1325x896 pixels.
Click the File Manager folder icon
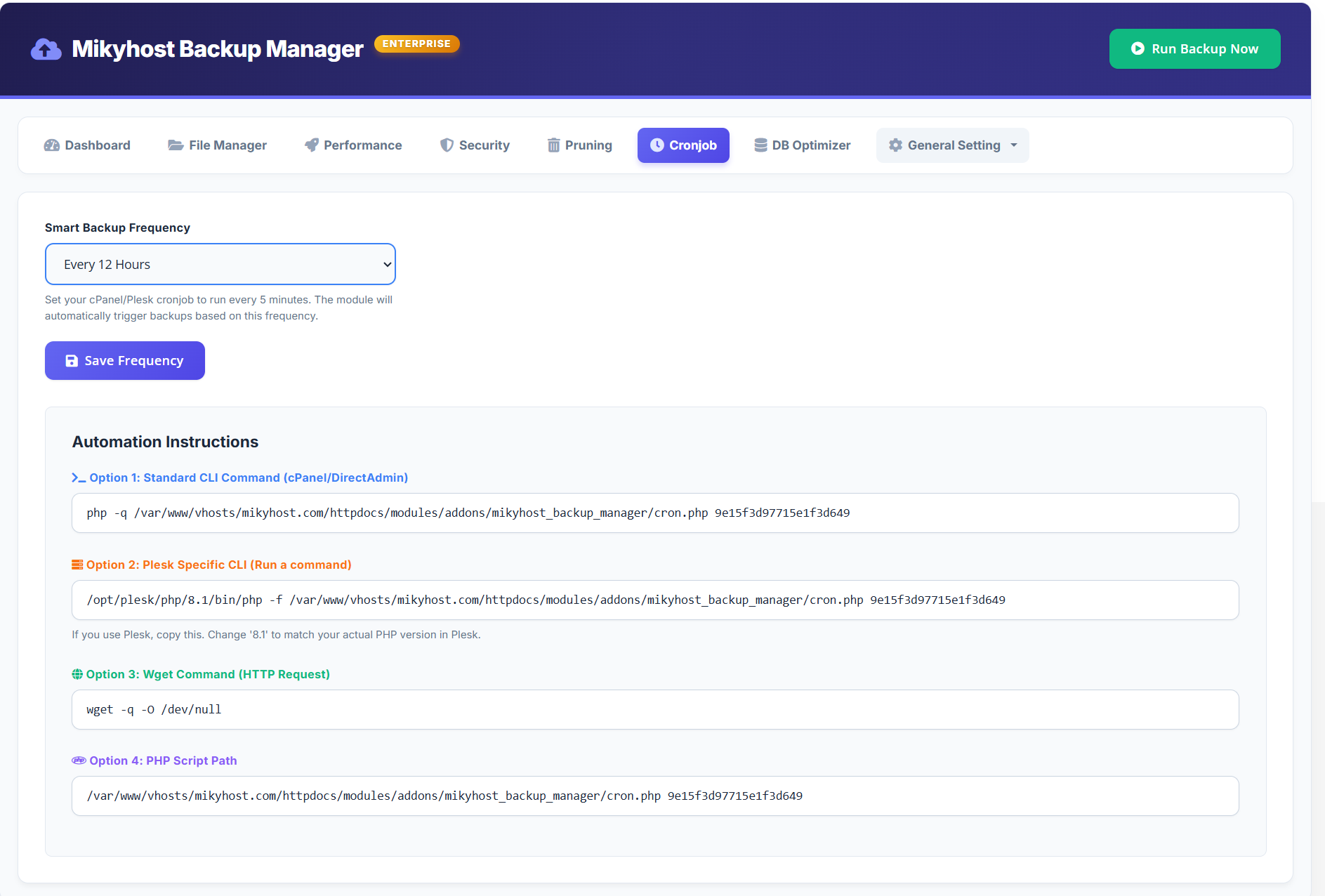click(x=176, y=145)
